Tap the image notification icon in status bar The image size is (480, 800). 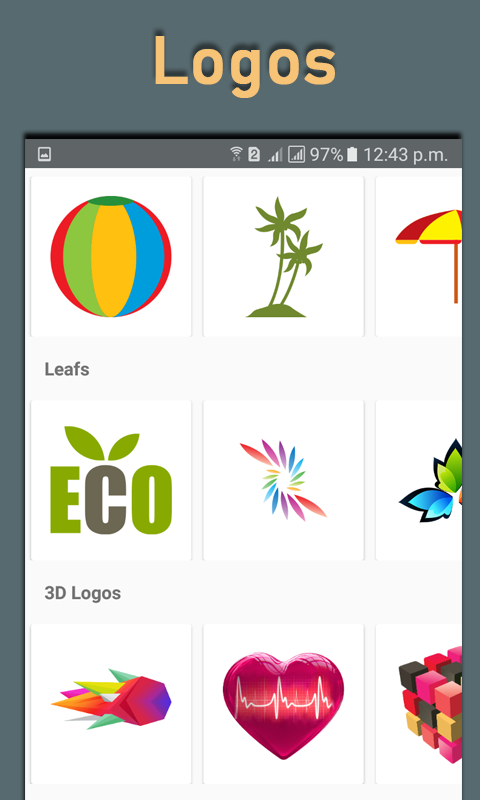(x=44, y=154)
